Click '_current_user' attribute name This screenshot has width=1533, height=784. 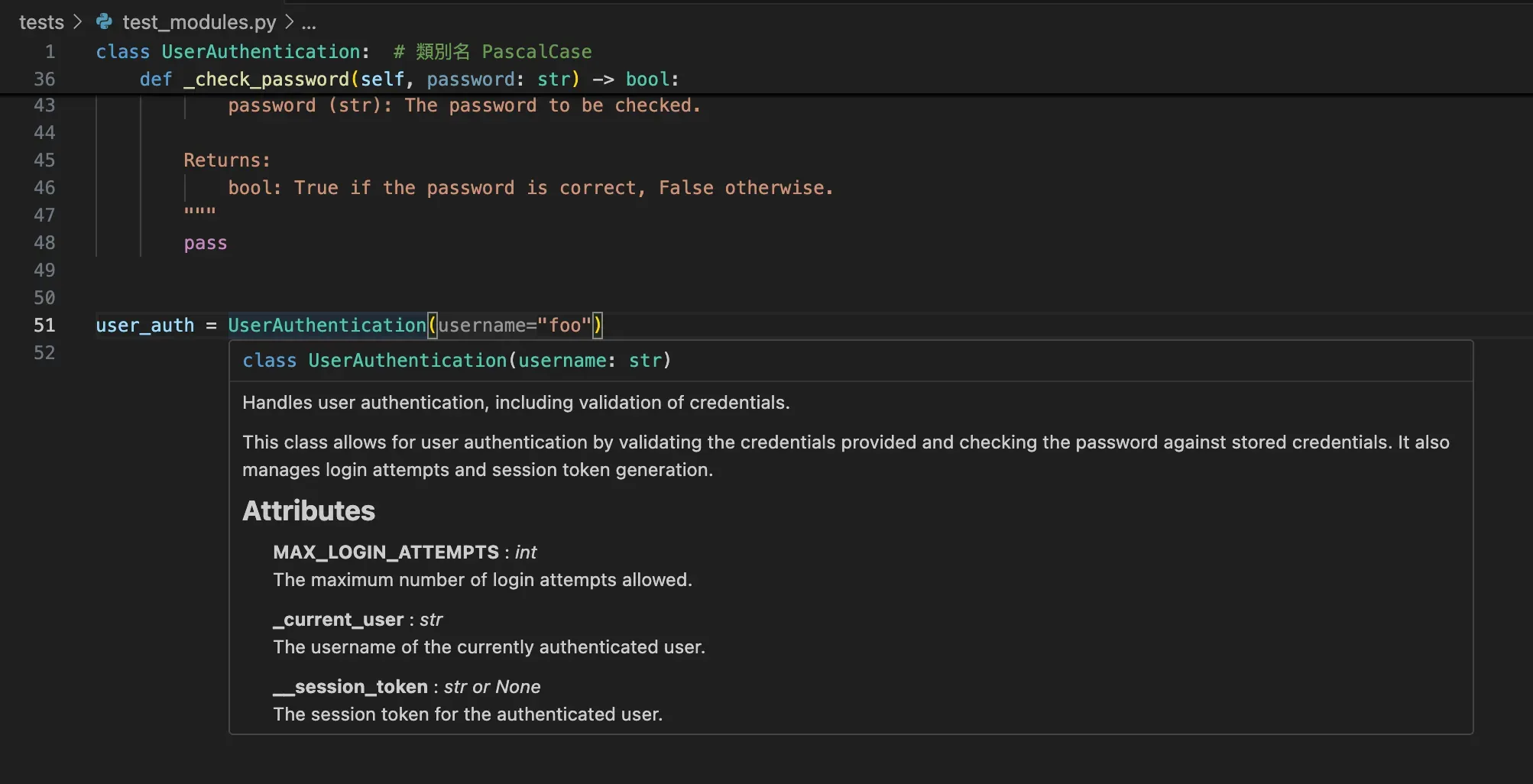[x=338, y=619]
